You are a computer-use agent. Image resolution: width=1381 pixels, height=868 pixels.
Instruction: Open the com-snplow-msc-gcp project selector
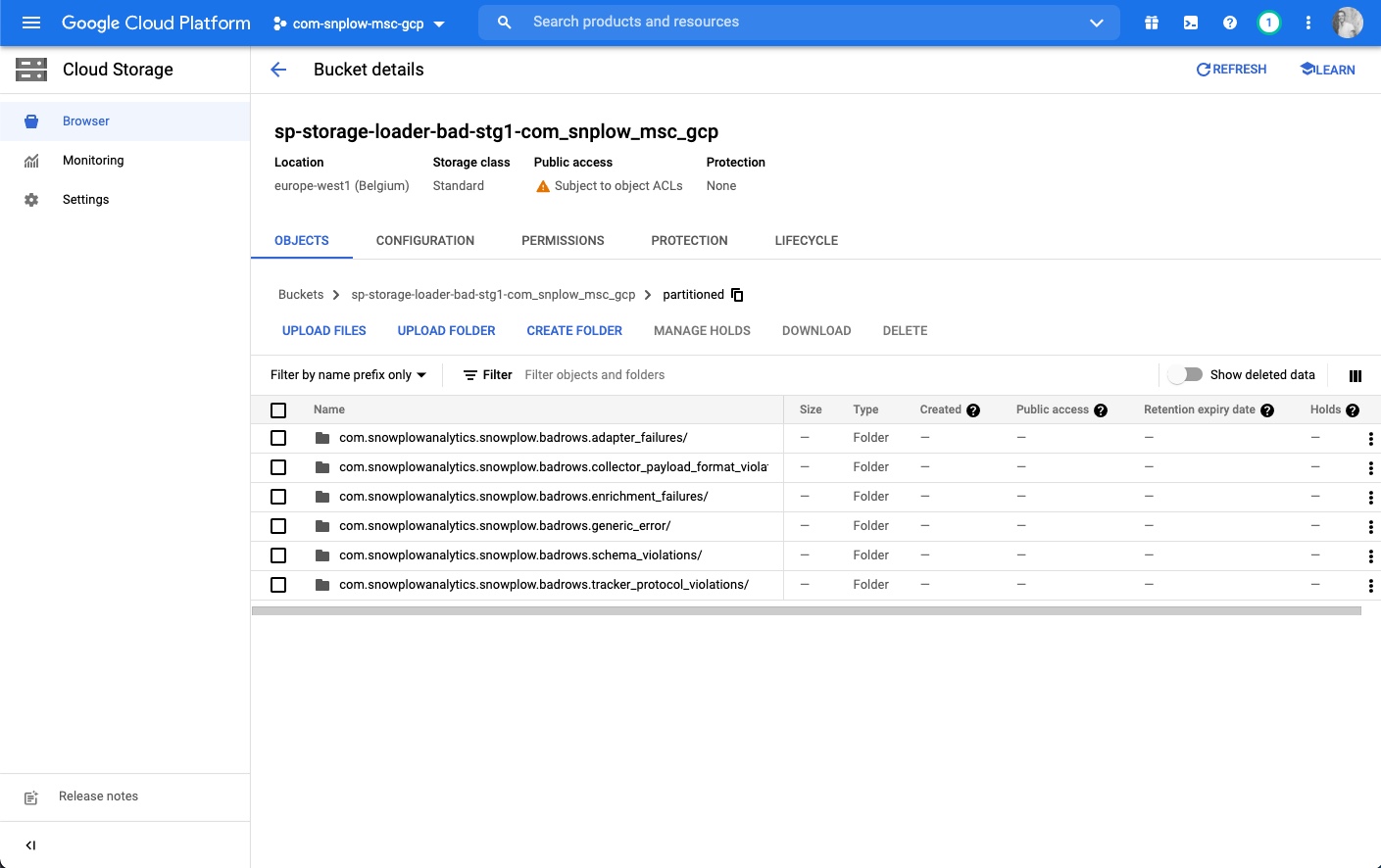[x=359, y=24]
